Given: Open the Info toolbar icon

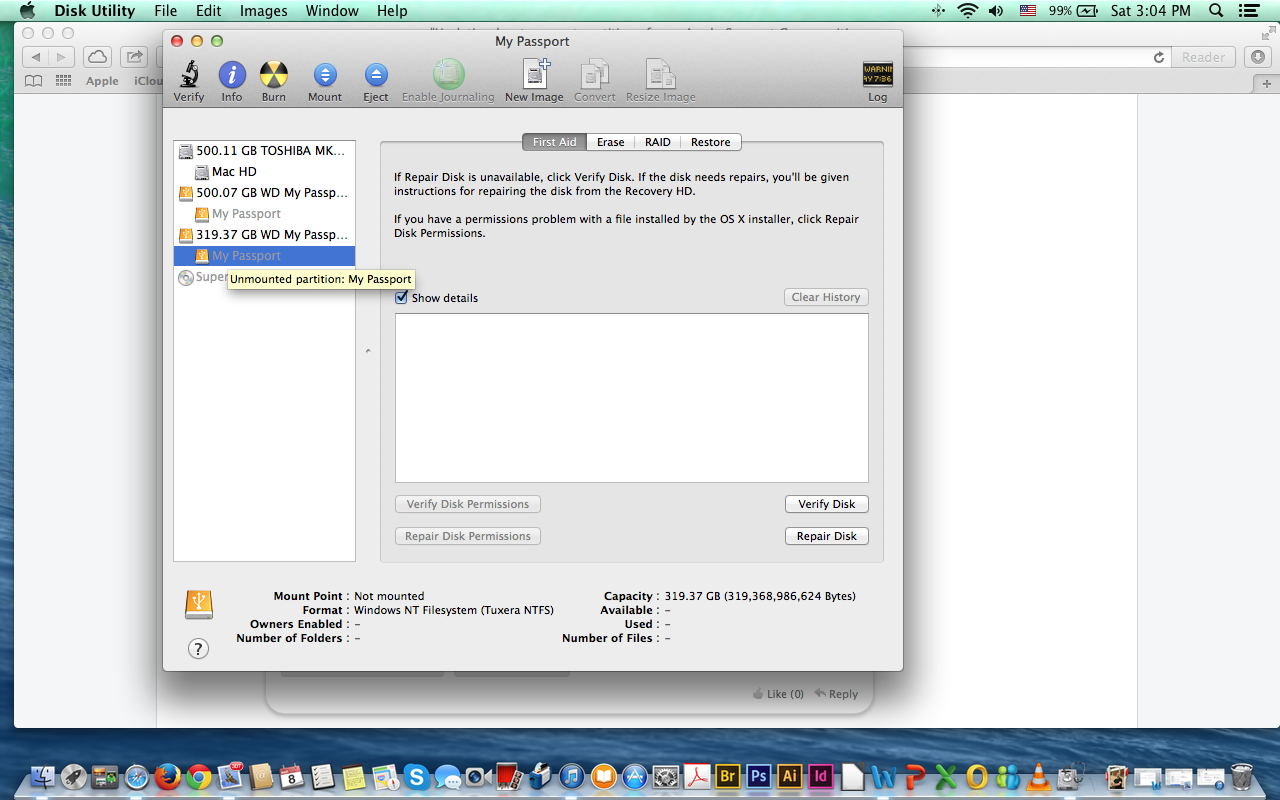Looking at the screenshot, I should (232, 75).
